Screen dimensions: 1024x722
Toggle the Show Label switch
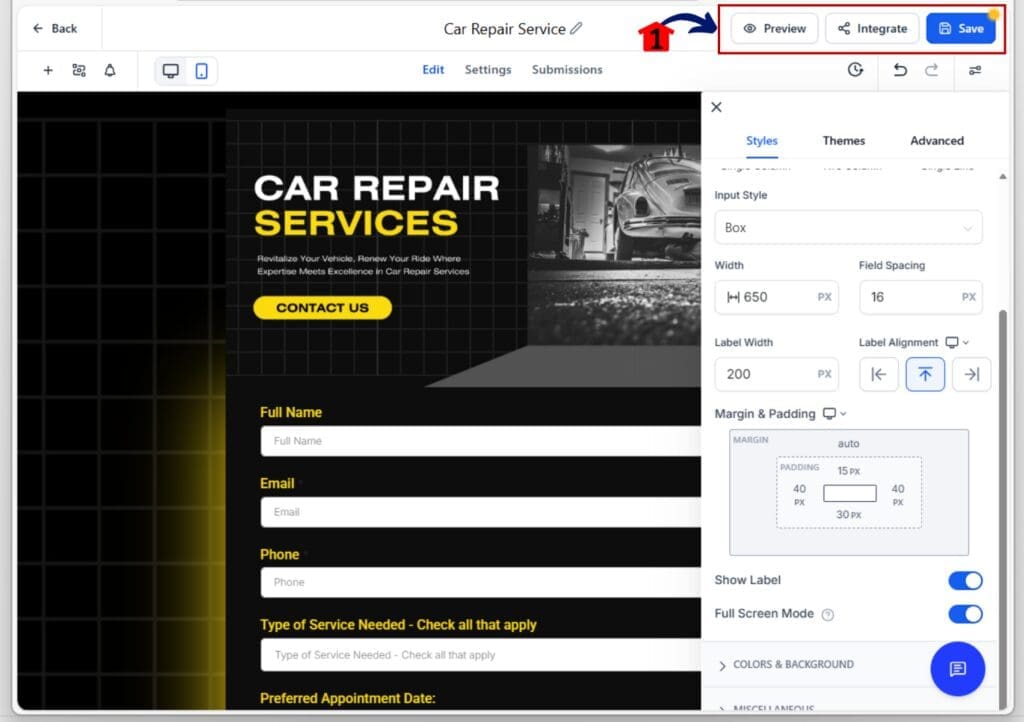(965, 581)
